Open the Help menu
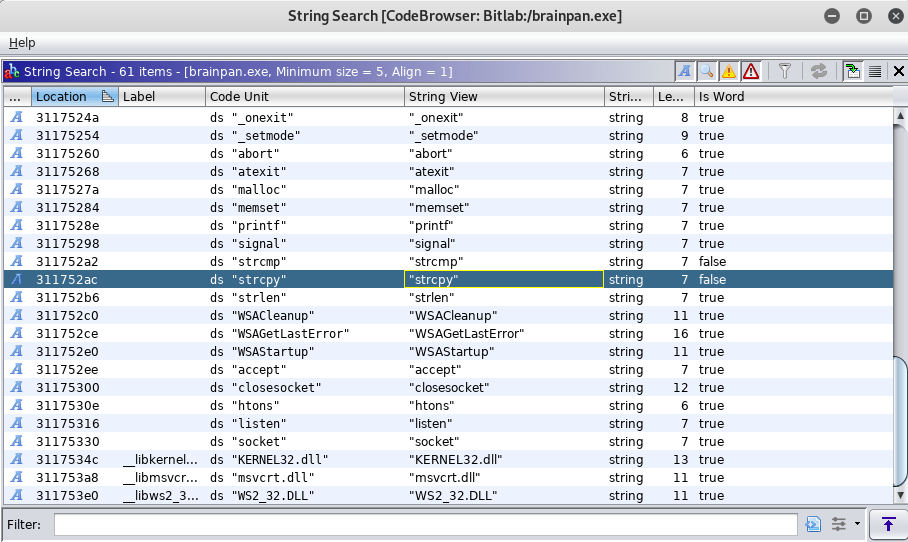Screen dimensions: 908x542 (x=22, y=43)
